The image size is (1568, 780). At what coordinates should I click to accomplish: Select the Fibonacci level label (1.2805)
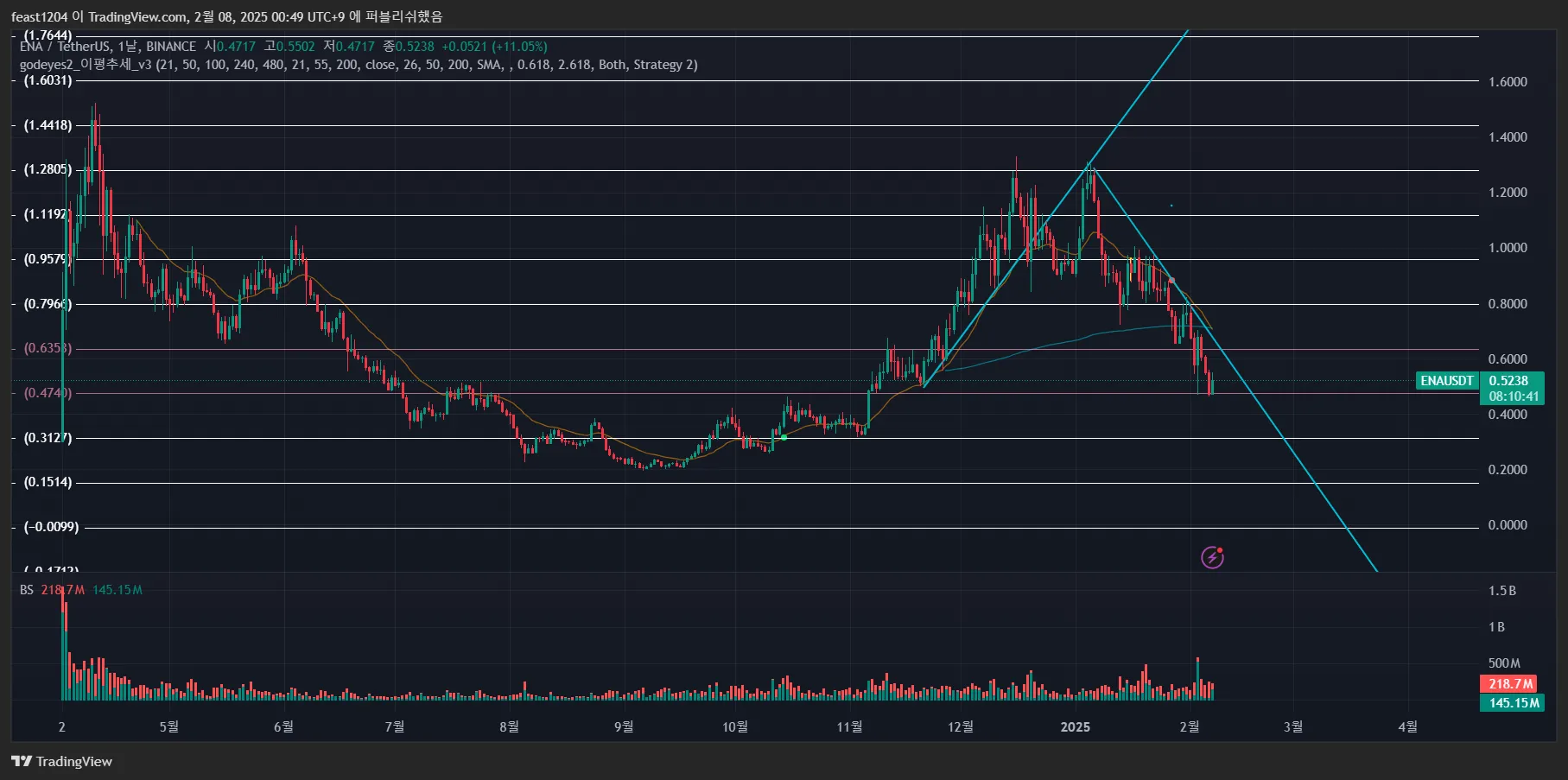pyautogui.click(x=48, y=169)
